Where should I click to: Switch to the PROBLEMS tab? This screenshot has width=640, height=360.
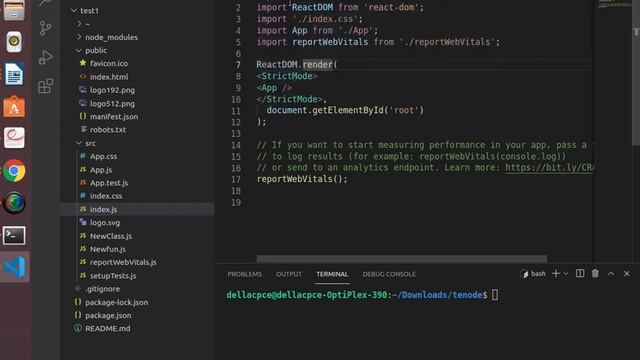pos(244,274)
